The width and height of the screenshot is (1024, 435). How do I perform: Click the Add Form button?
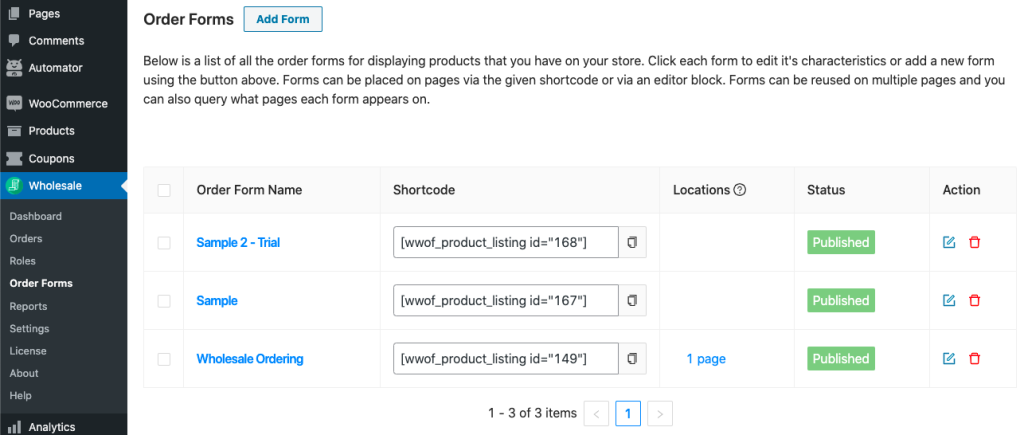[283, 19]
